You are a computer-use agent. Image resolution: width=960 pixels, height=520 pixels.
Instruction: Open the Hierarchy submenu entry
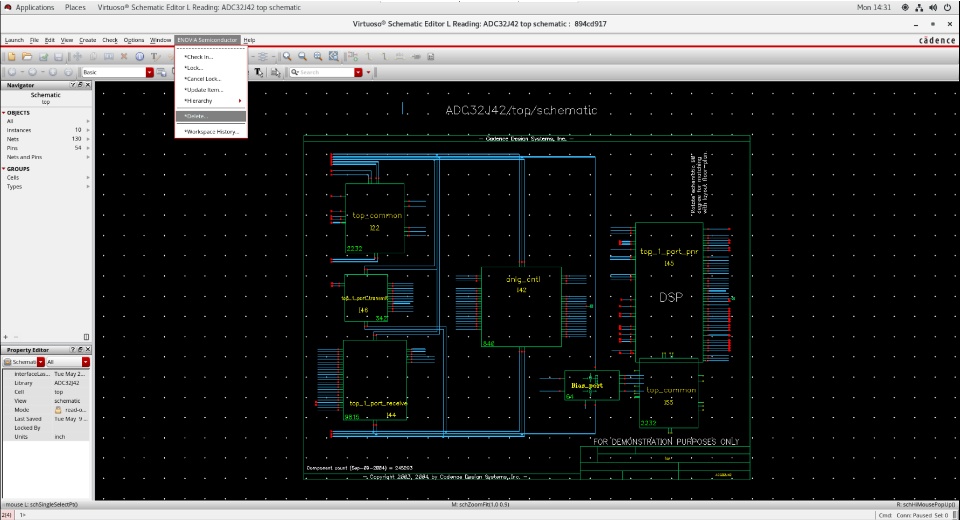coord(211,100)
